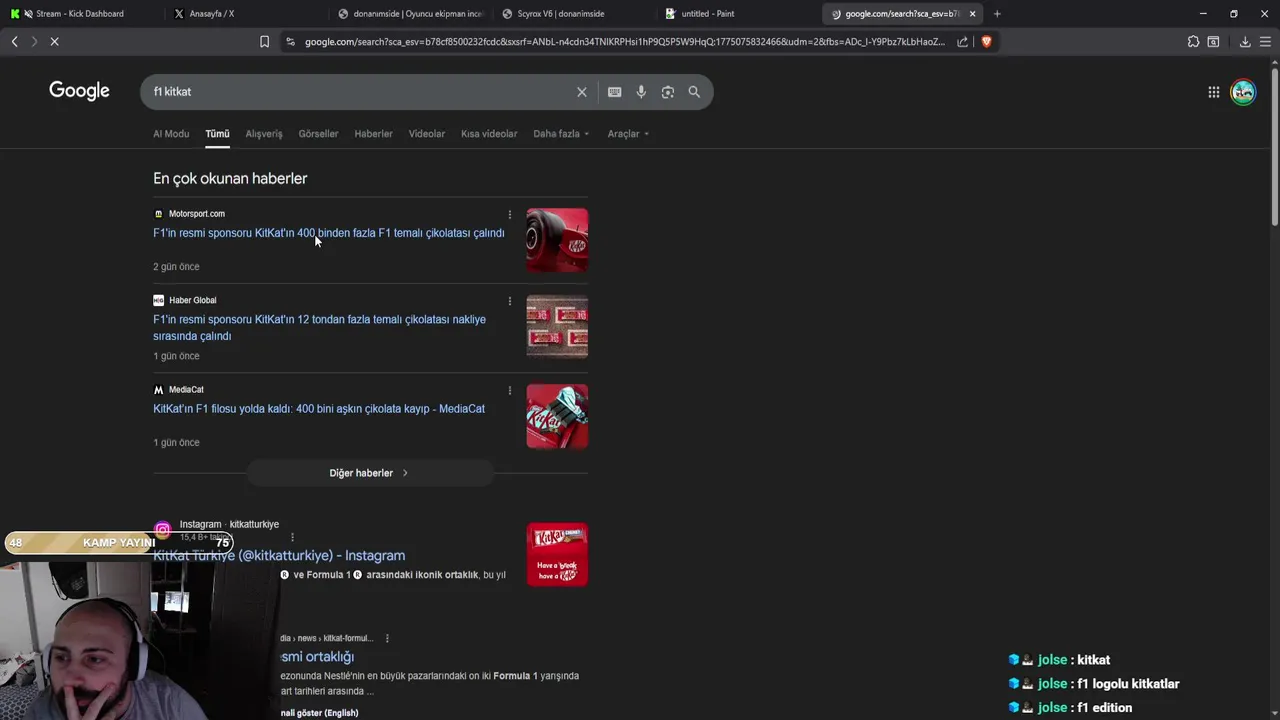Open the browser extensions puzzle icon
Screen dimensions: 1280x720
1193,42
